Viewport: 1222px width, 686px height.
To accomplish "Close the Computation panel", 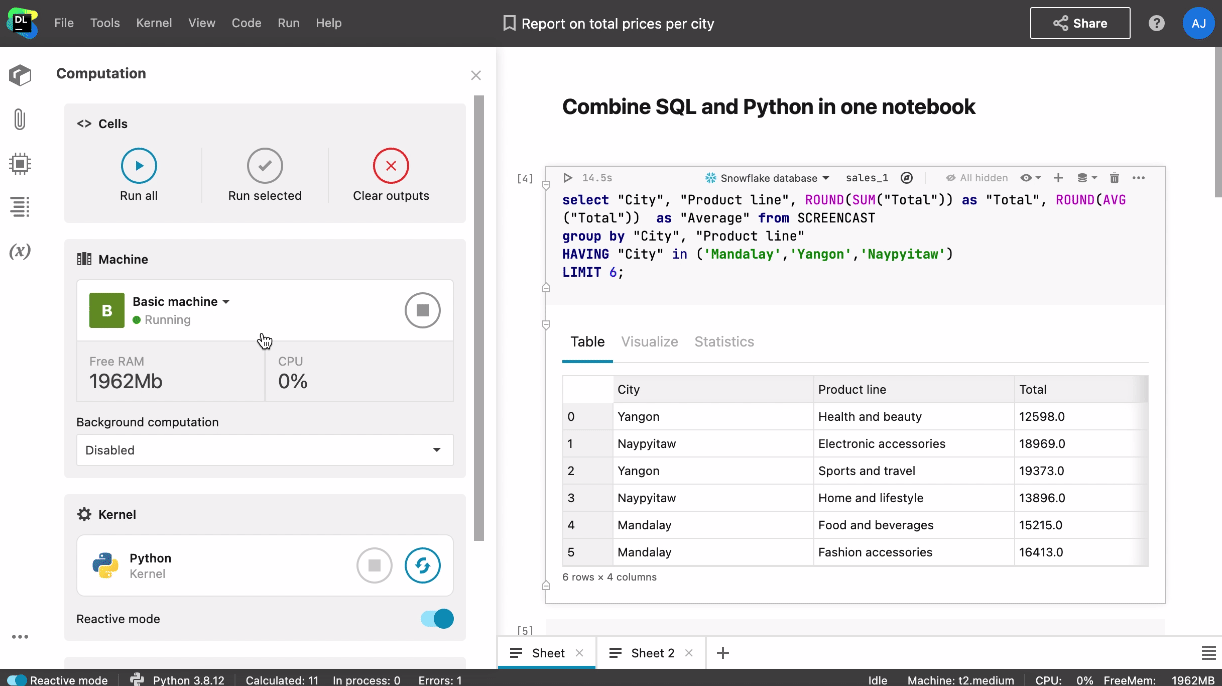I will pyautogui.click(x=476, y=75).
